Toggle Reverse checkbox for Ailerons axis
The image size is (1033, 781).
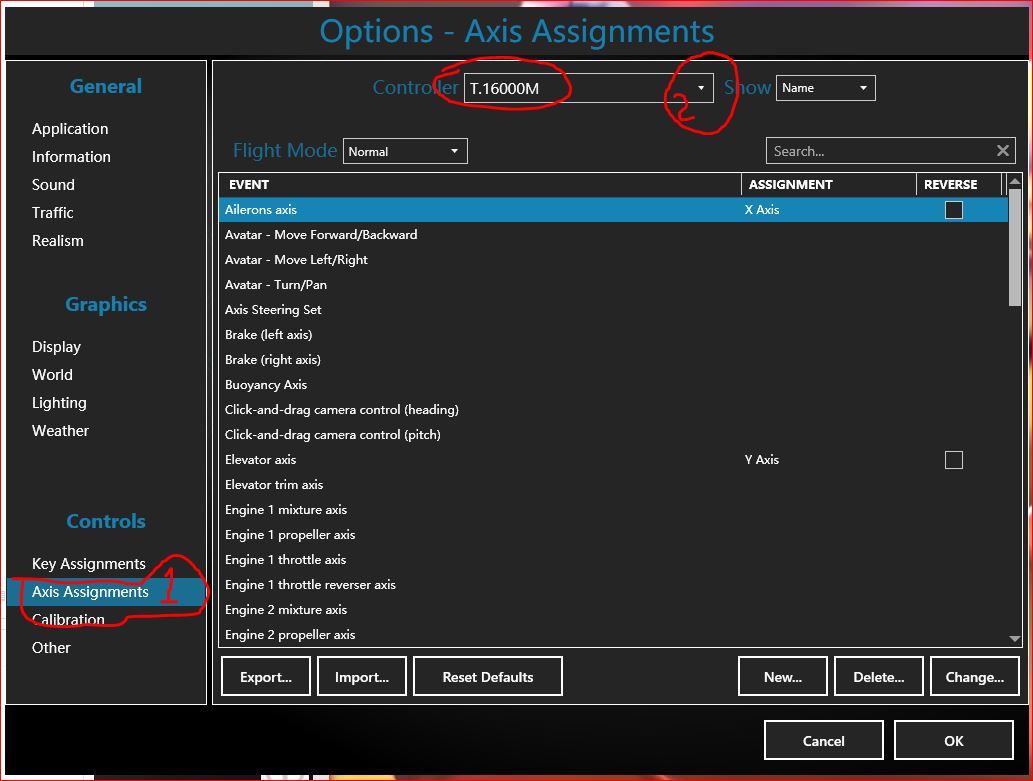pyautogui.click(x=954, y=210)
